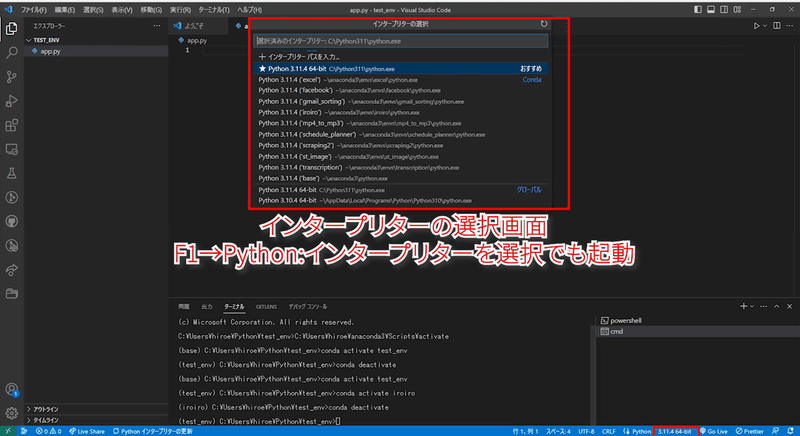Open the Testing flask view

click(x=11, y=173)
